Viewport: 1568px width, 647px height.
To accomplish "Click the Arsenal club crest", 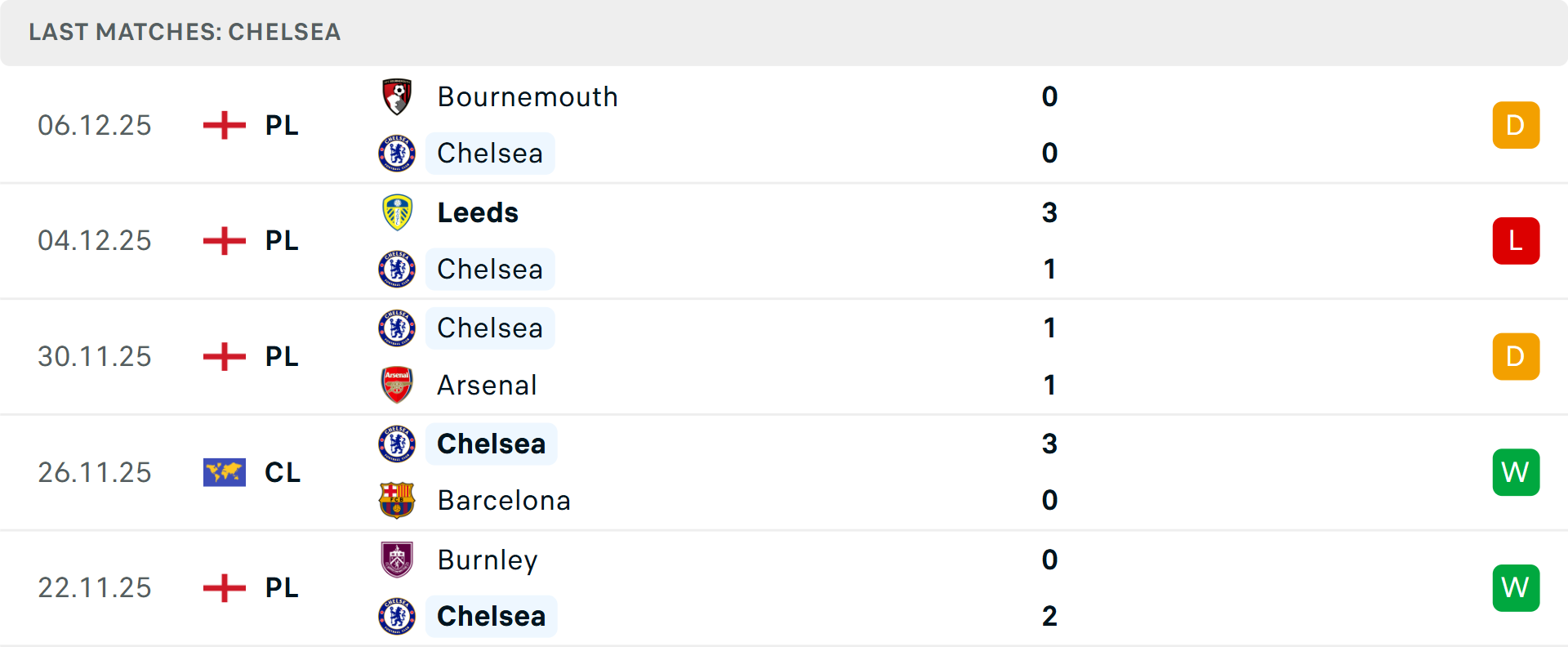I will coord(397,385).
